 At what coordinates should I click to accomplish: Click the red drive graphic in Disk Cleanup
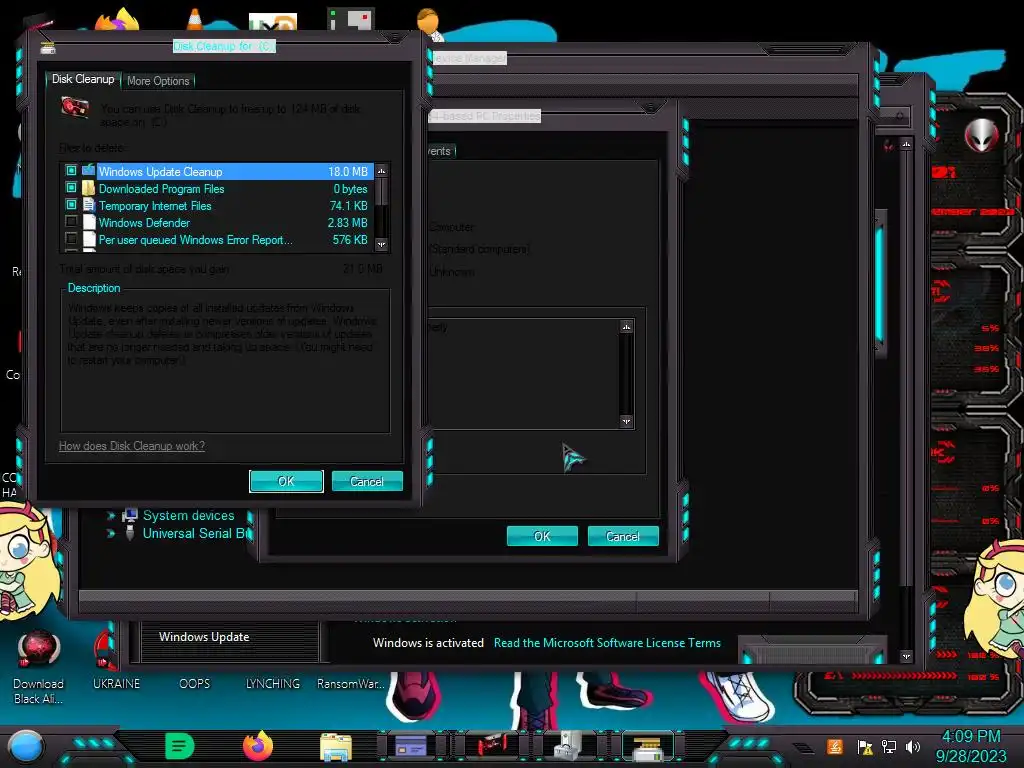point(74,108)
